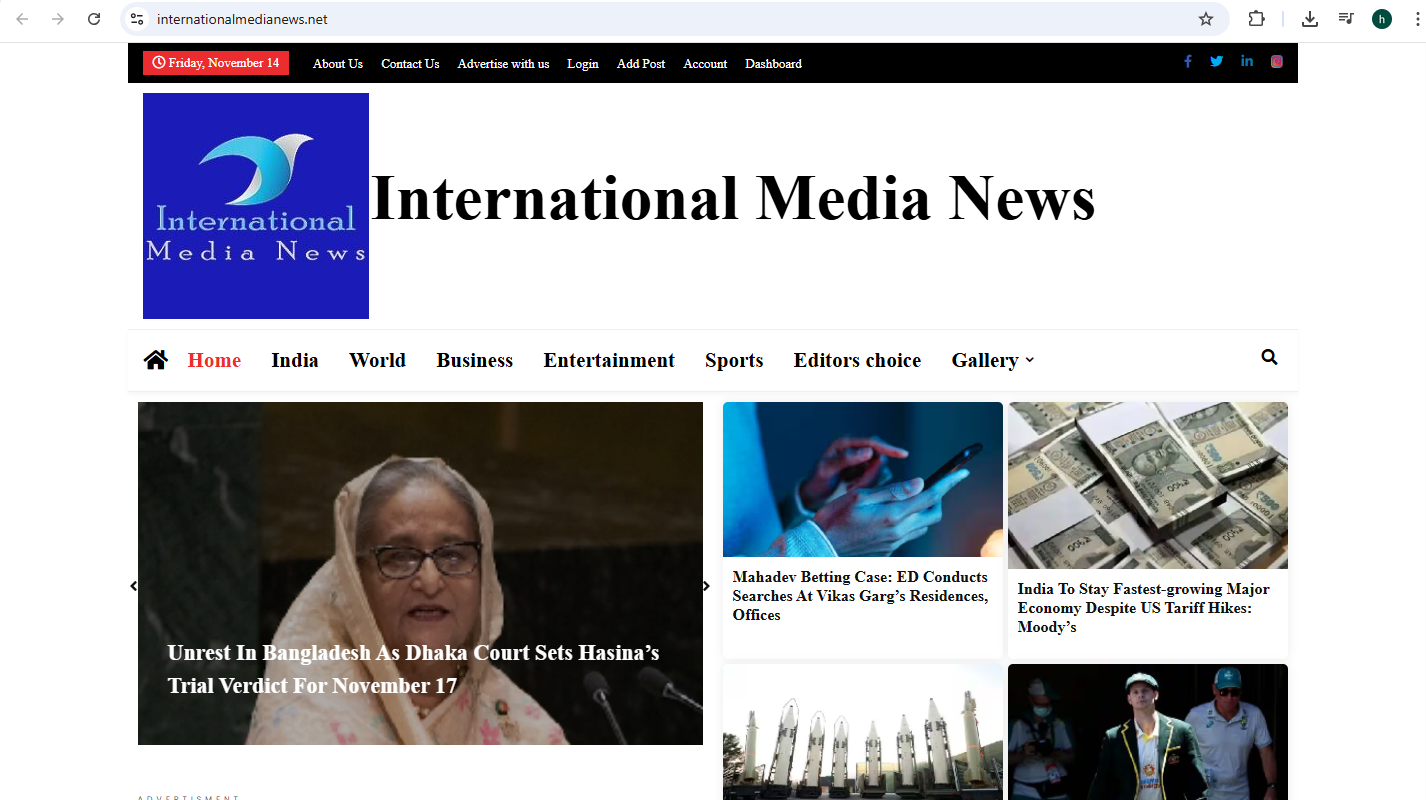Click the Login link
The width and height of the screenshot is (1426, 800).
[x=583, y=63]
